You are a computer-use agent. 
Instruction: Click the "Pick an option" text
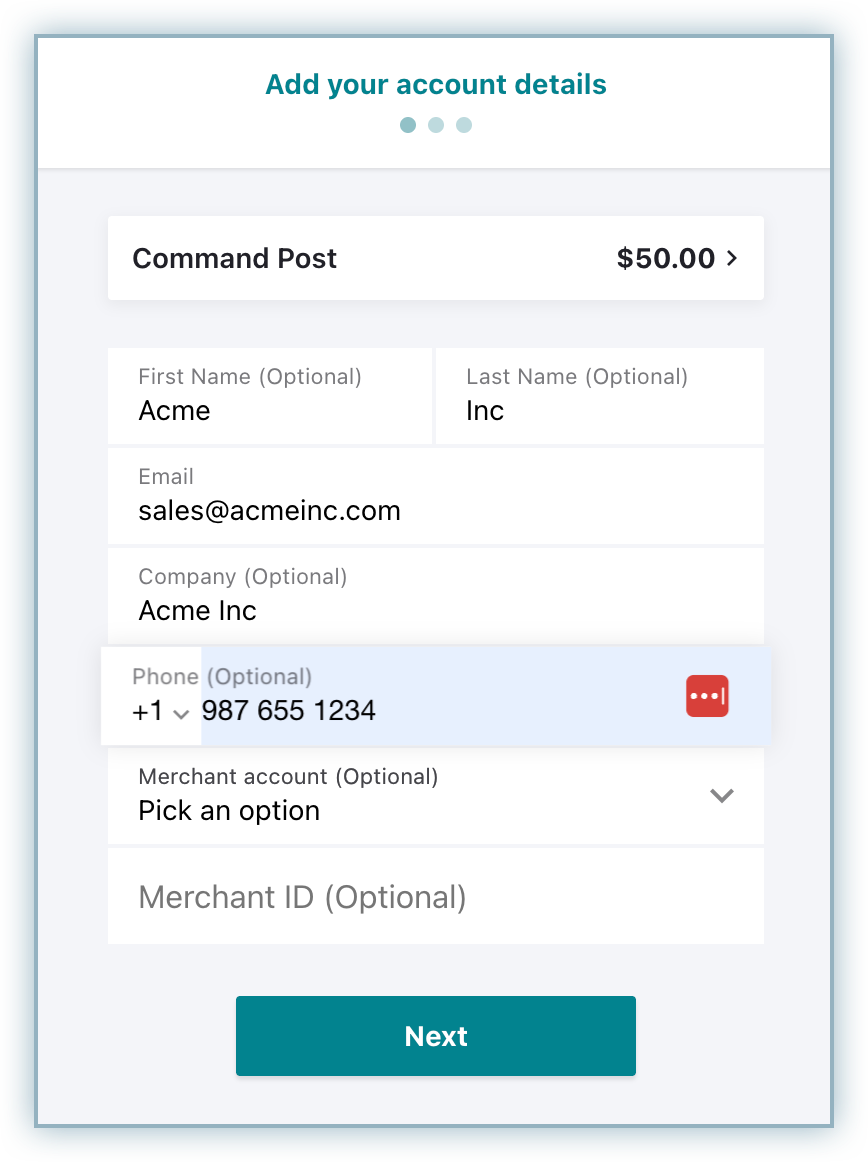point(229,811)
